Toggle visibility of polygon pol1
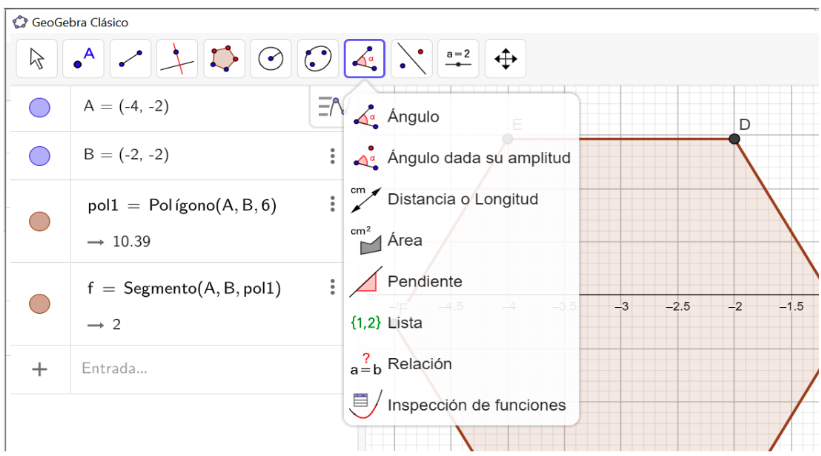The height and width of the screenshot is (456, 821). tap(39, 221)
